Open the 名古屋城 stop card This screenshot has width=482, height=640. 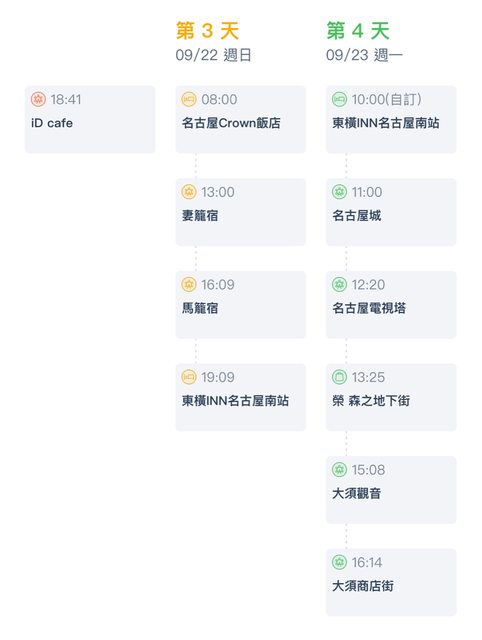pyautogui.click(x=391, y=212)
